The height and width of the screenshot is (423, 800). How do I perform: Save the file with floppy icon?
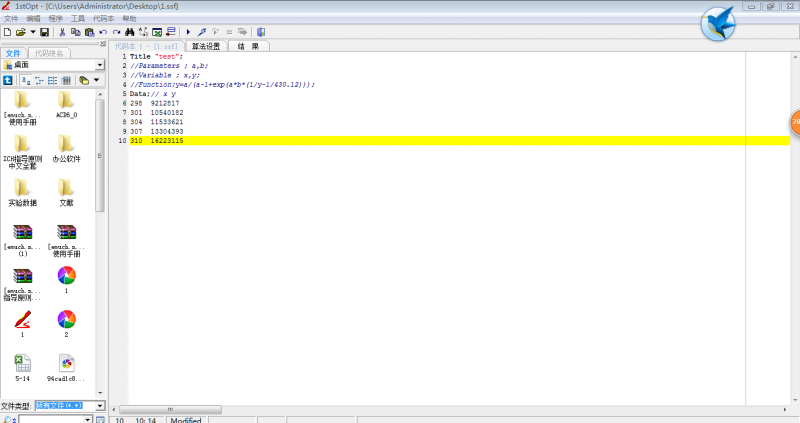[x=44, y=32]
